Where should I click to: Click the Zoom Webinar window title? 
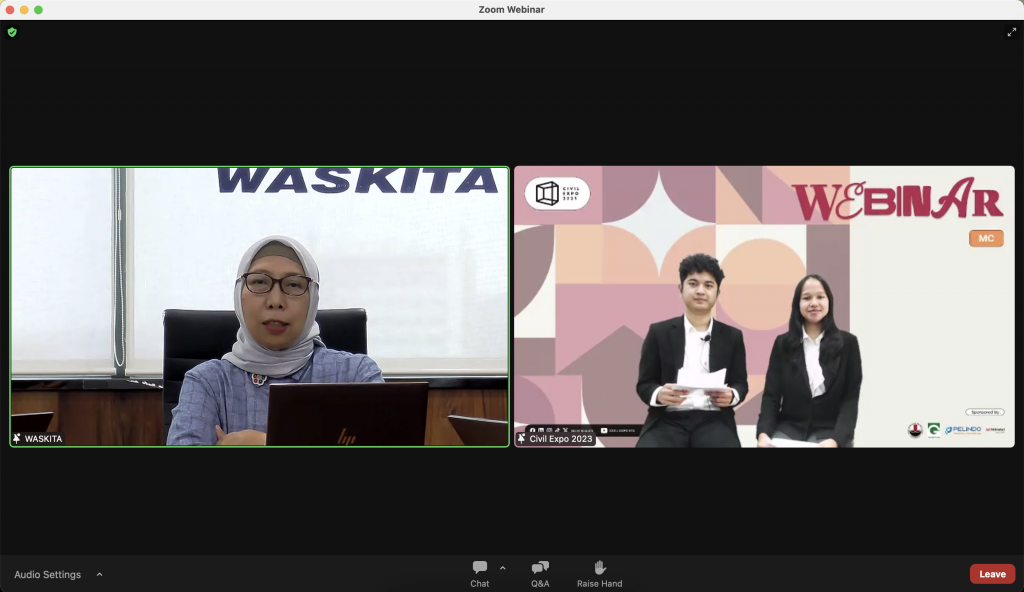(x=511, y=9)
